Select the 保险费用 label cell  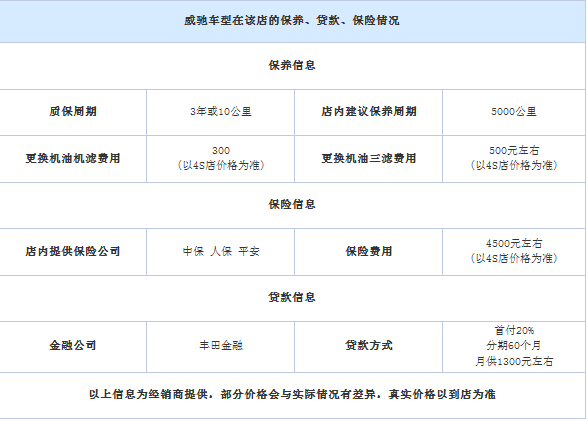(x=369, y=251)
